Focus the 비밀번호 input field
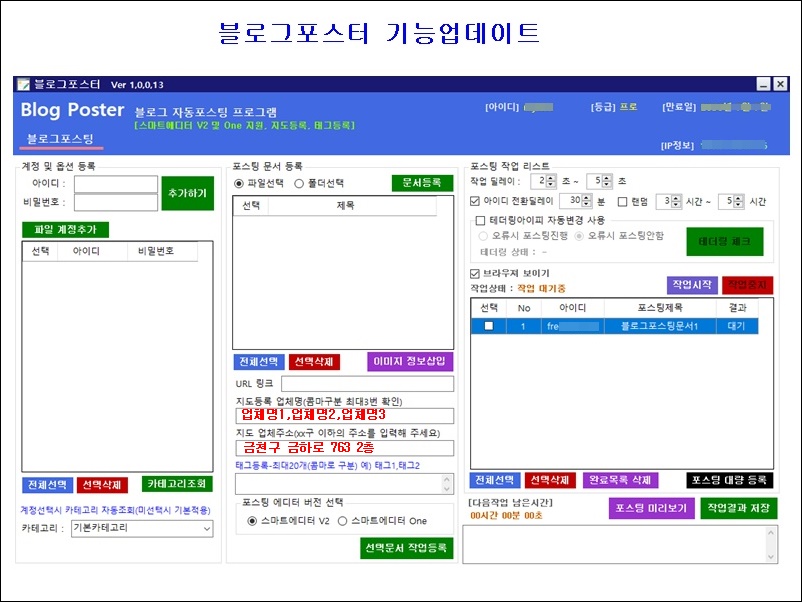The height and width of the screenshot is (602, 802). coord(116,203)
